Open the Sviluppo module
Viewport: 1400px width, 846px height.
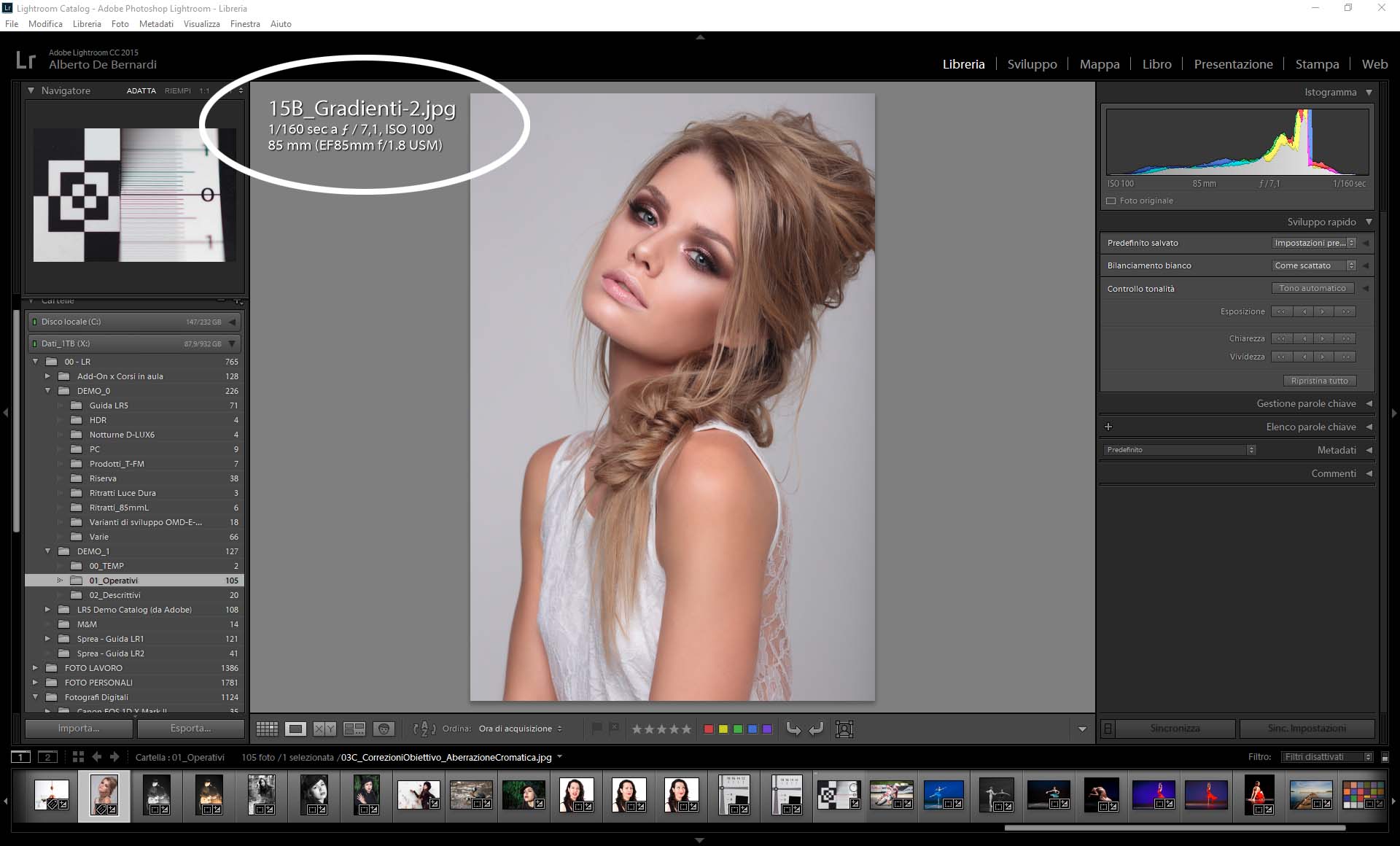[x=1032, y=64]
